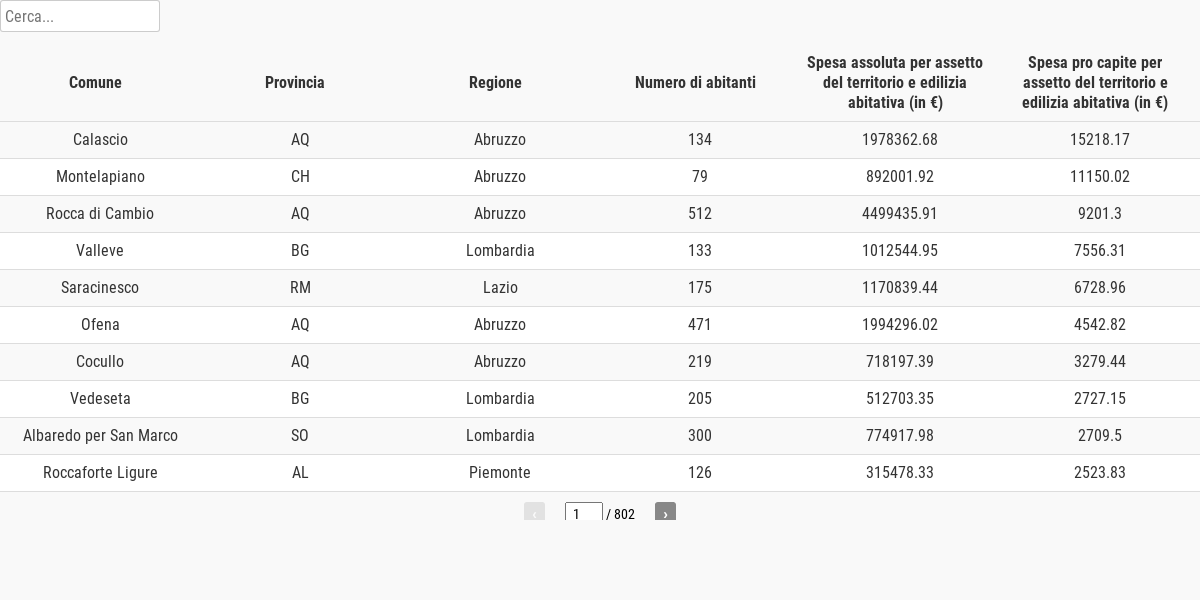Click the Albaredo per San Marco cell
This screenshot has height=600, width=1200.
coord(100,436)
